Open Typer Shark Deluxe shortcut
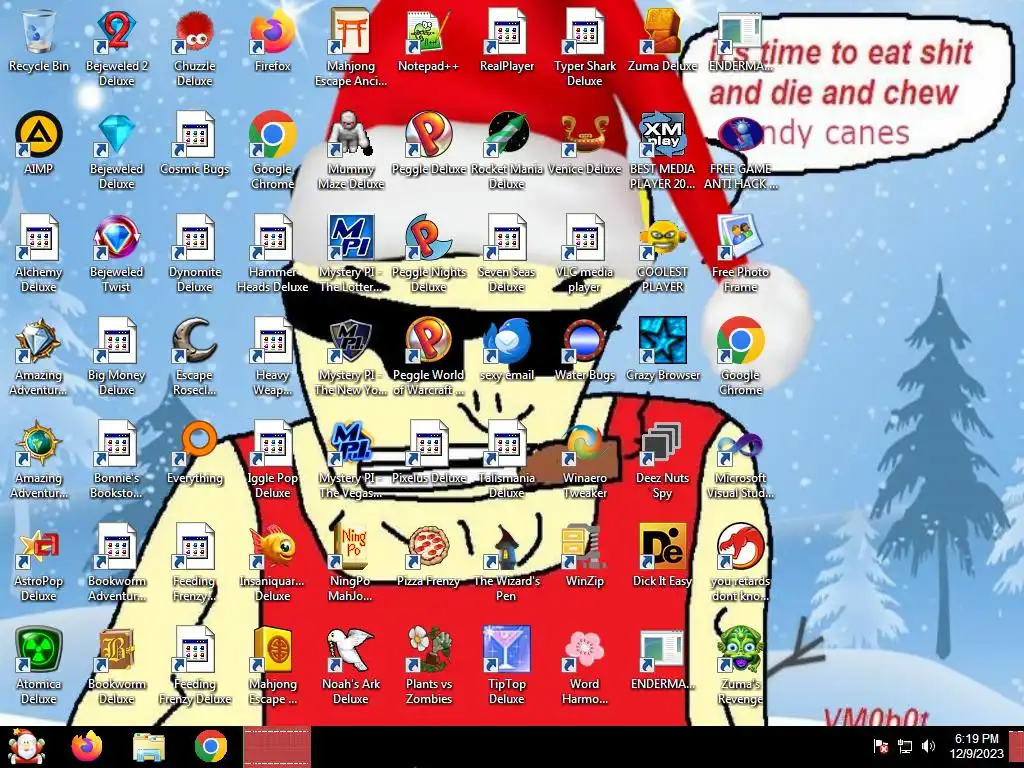 (584, 46)
